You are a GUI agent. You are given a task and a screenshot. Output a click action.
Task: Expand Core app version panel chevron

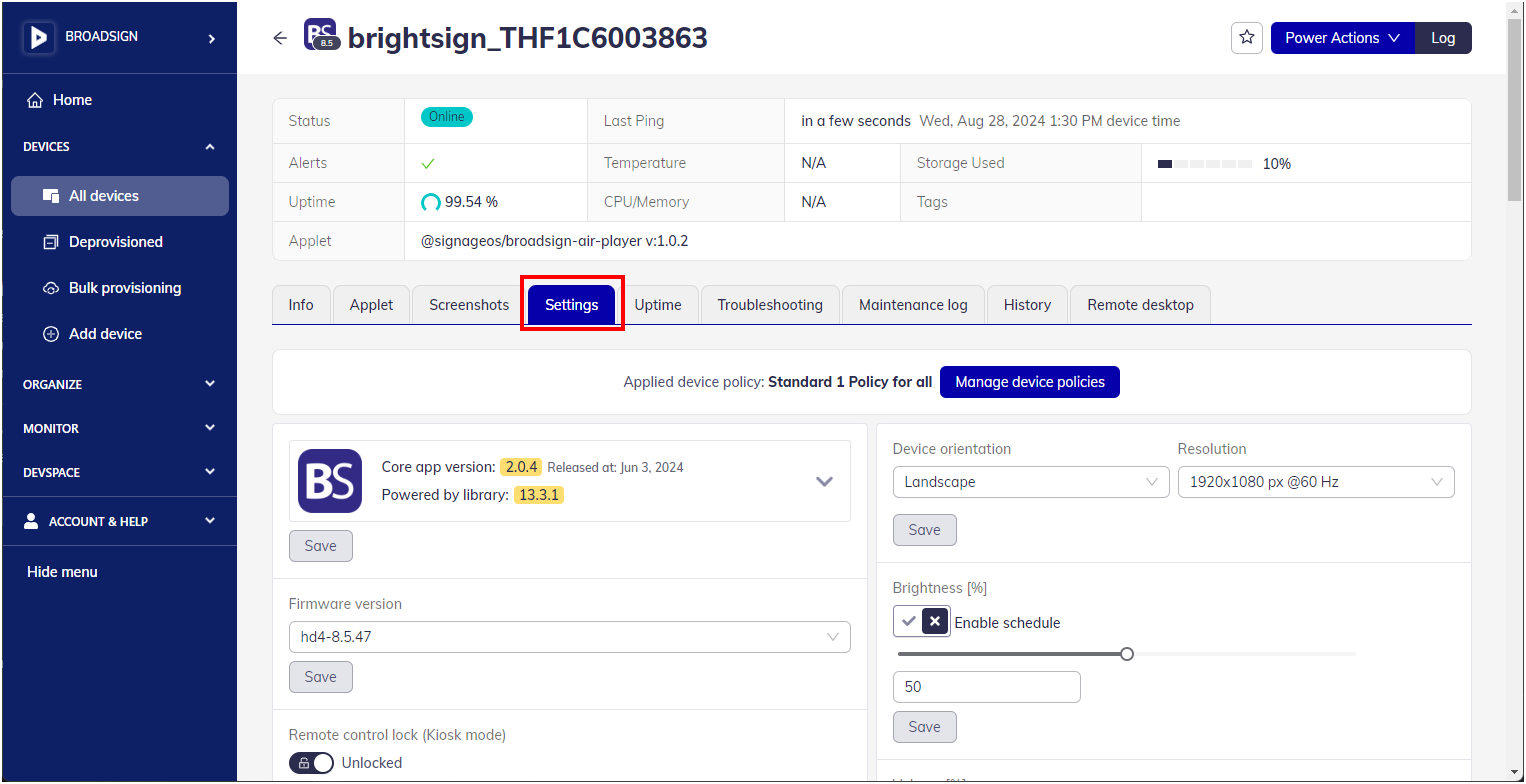(824, 481)
